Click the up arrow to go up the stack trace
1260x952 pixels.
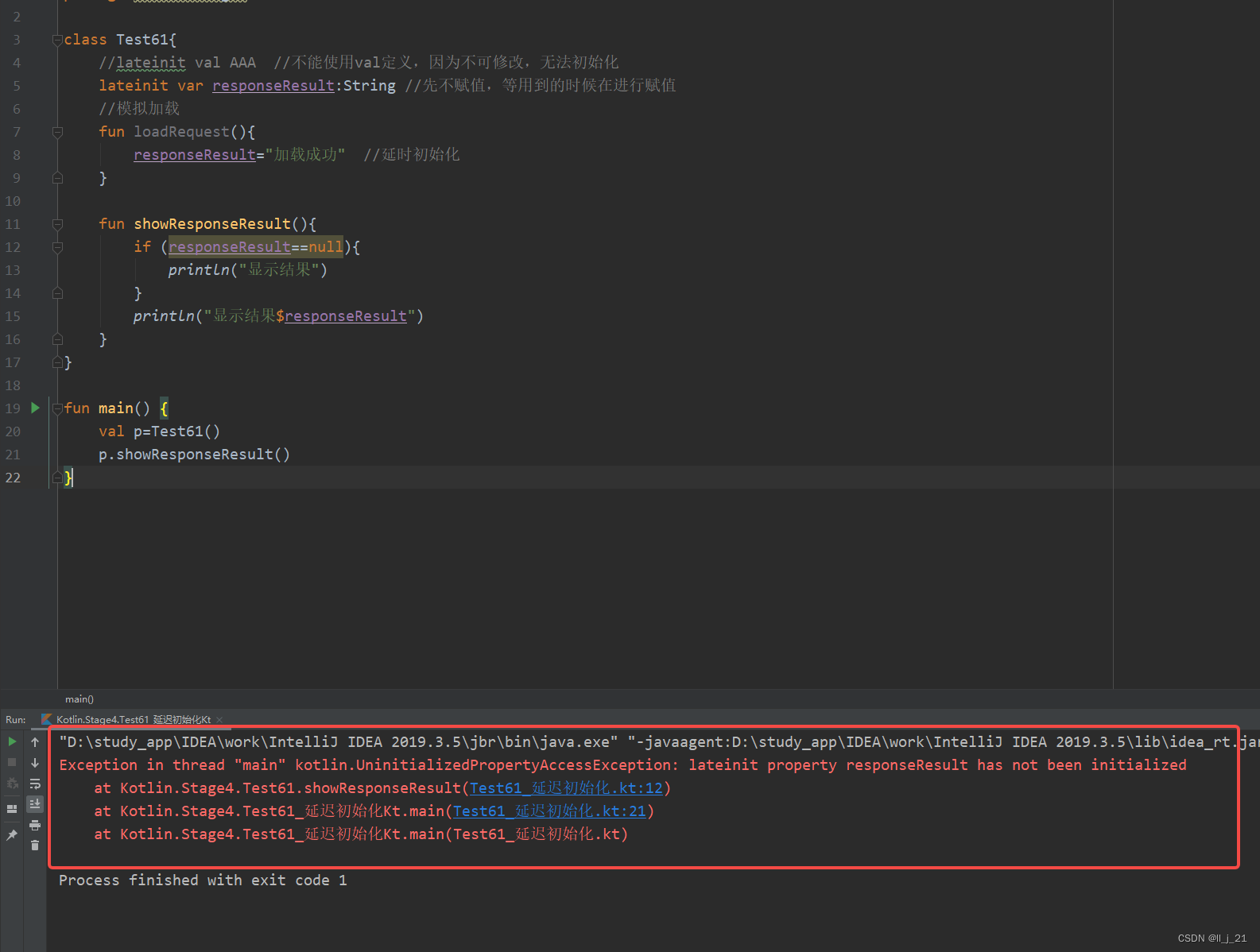pos(35,741)
